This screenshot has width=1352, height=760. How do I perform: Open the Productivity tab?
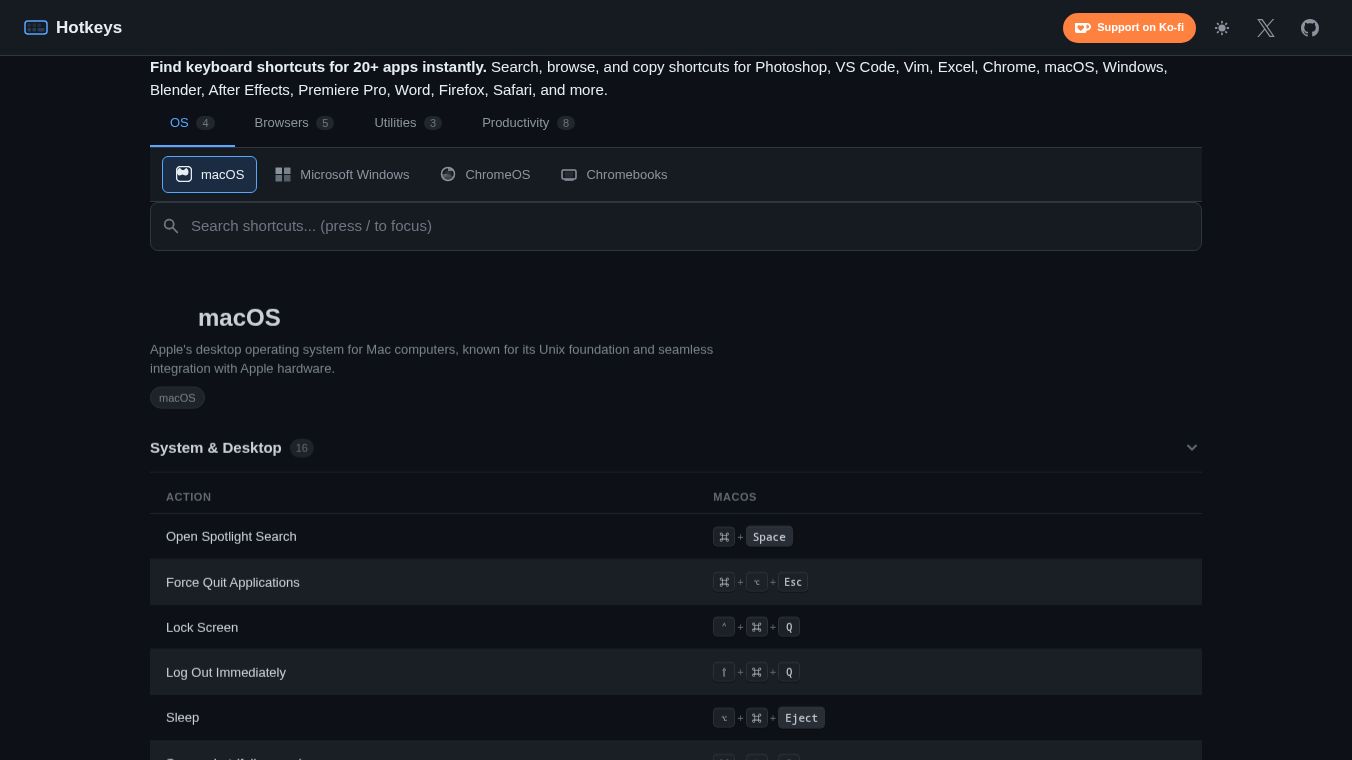[528, 123]
